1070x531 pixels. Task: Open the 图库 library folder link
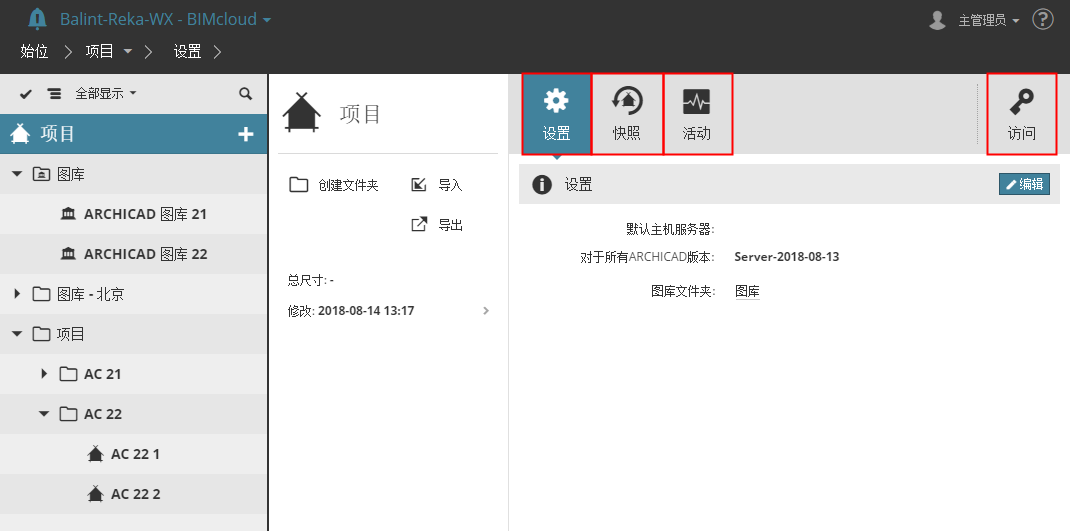pyautogui.click(x=747, y=291)
